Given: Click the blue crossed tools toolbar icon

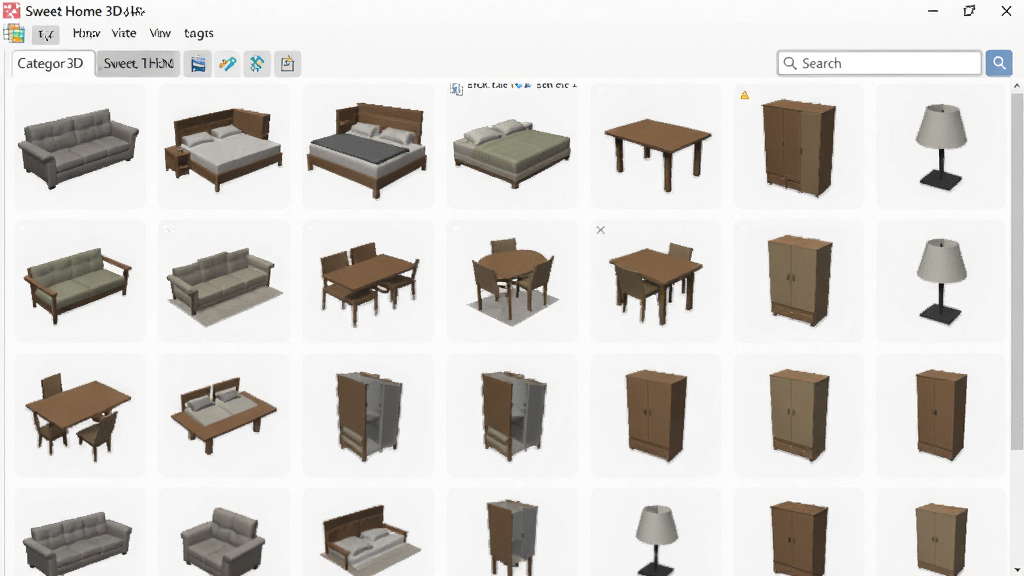Looking at the screenshot, I should pyautogui.click(x=257, y=63).
